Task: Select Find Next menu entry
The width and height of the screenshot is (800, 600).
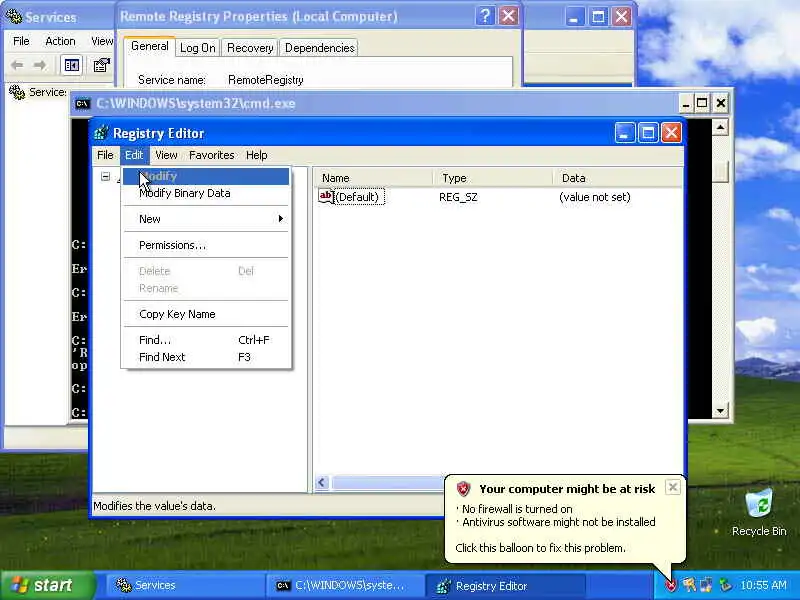Action: [206, 357]
